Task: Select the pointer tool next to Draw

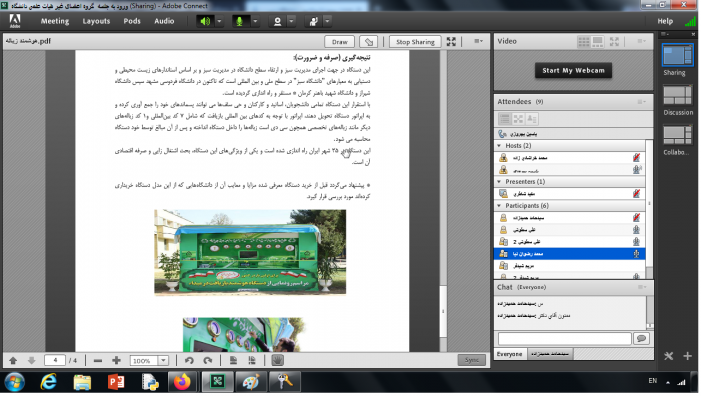Action: (368, 42)
